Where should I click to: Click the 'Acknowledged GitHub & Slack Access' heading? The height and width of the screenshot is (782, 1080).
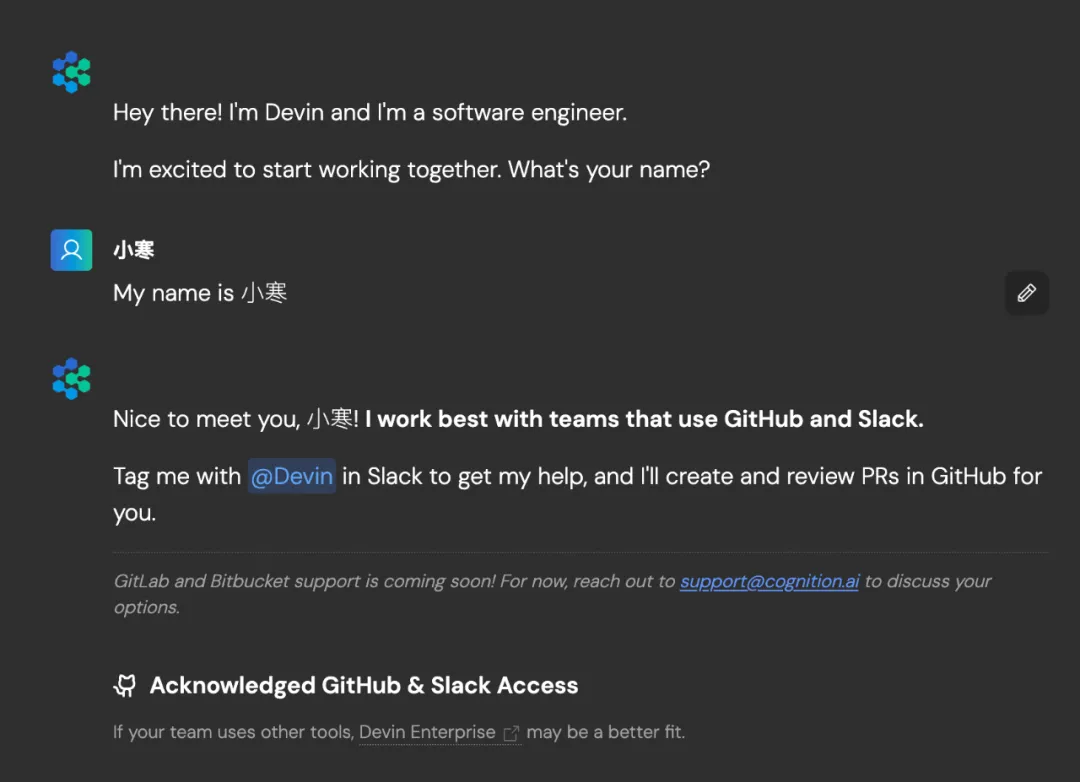364,686
